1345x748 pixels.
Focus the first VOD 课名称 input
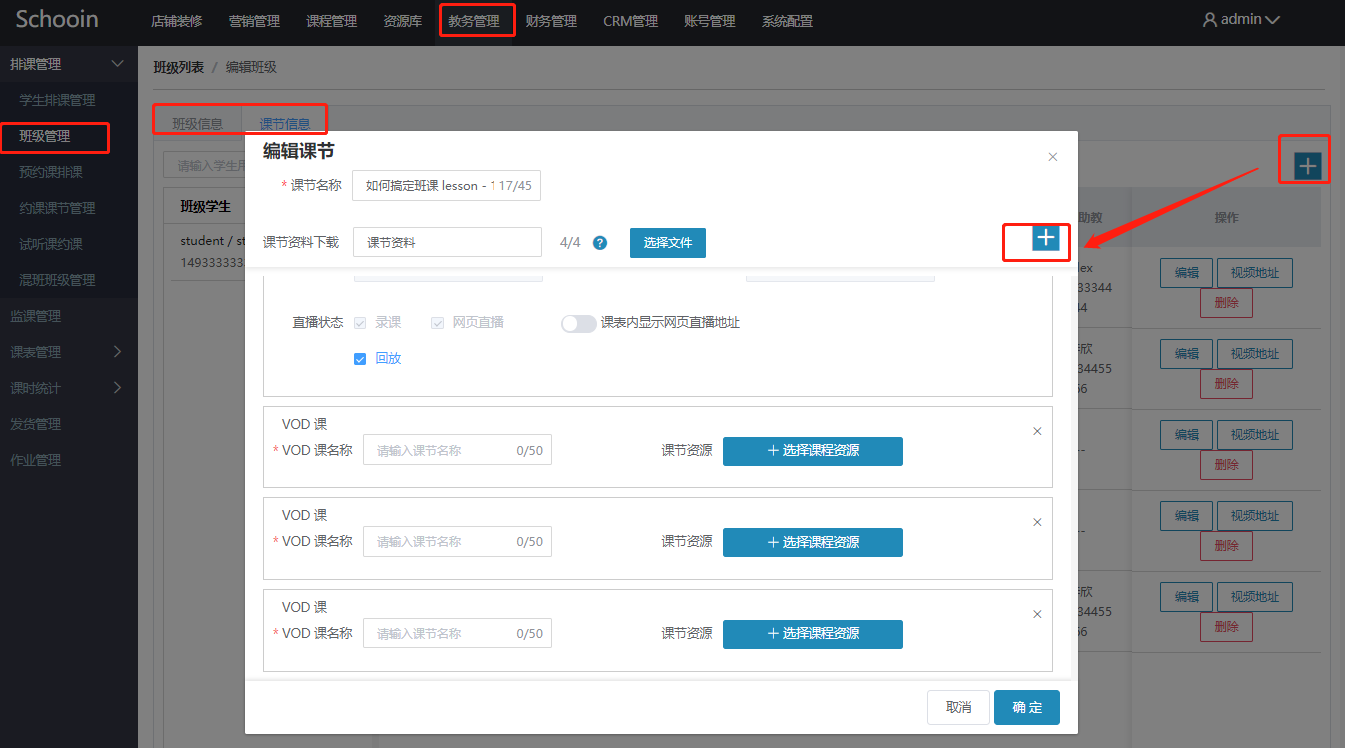(x=457, y=451)
